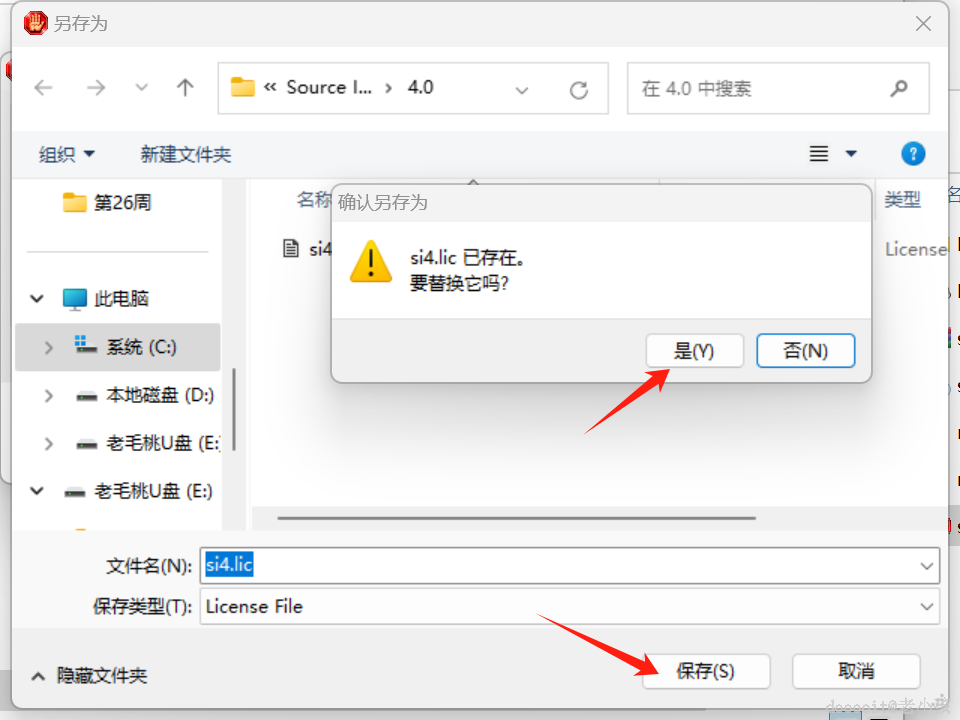The height and width of the screenshot is (720, 960).
Task: Open the 组织 menu
Action: coord(66,153)
